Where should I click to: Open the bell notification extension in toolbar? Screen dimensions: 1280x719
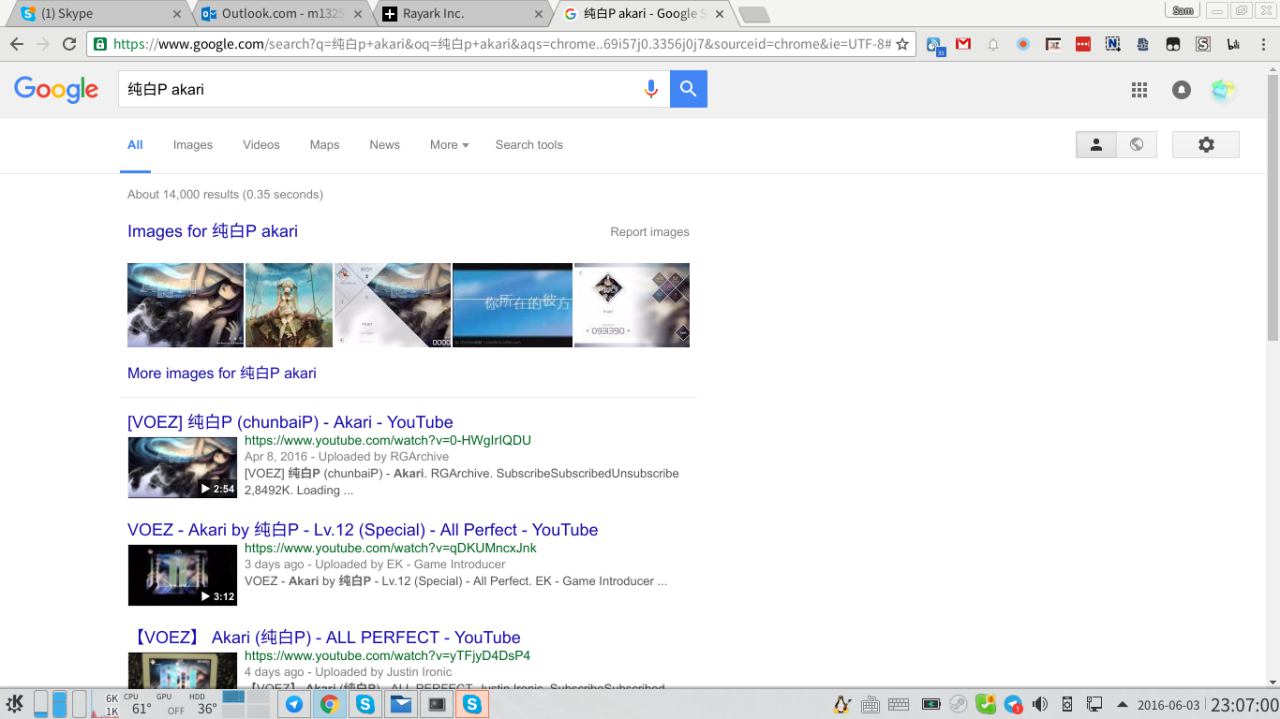tap(993, 44)
